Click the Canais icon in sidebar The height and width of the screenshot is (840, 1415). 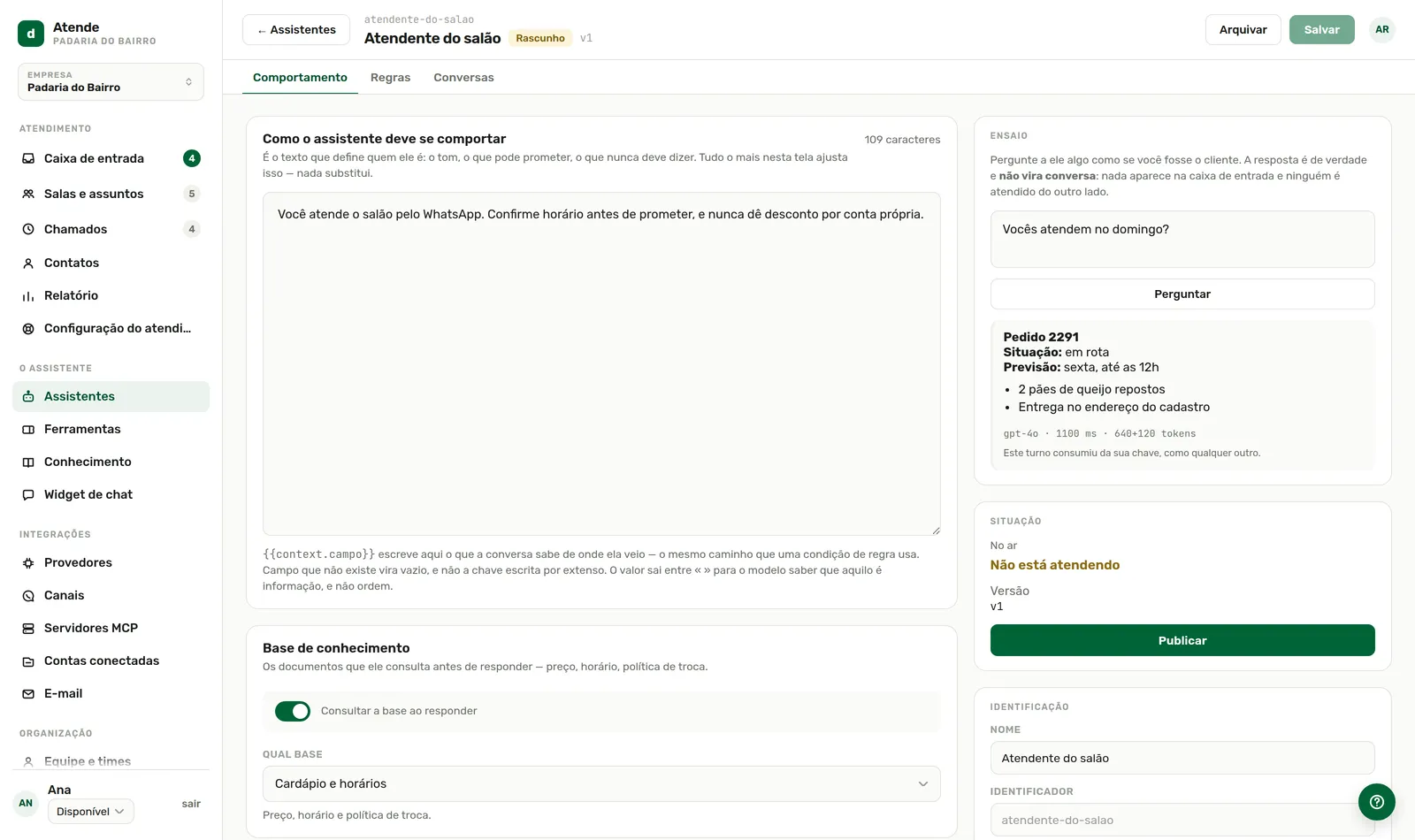28,595
